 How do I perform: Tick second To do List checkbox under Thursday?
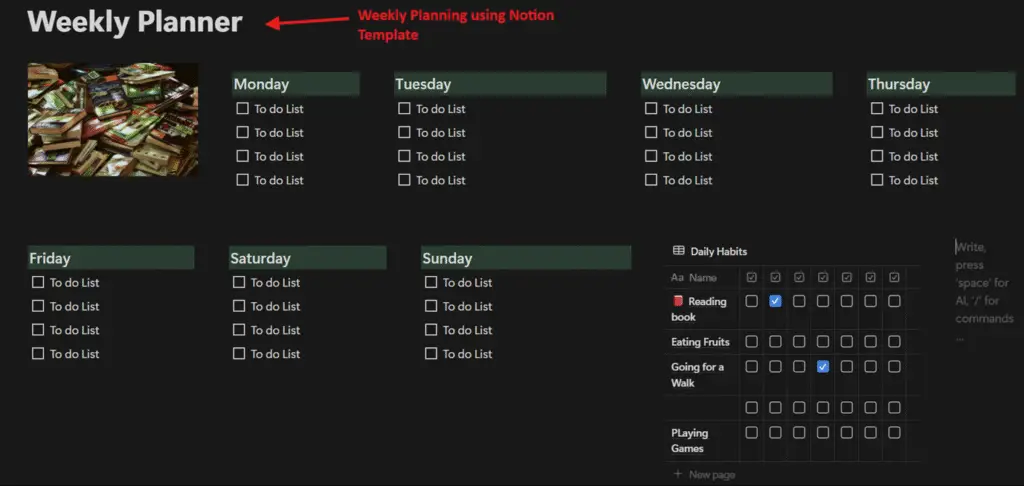(877, 133)
